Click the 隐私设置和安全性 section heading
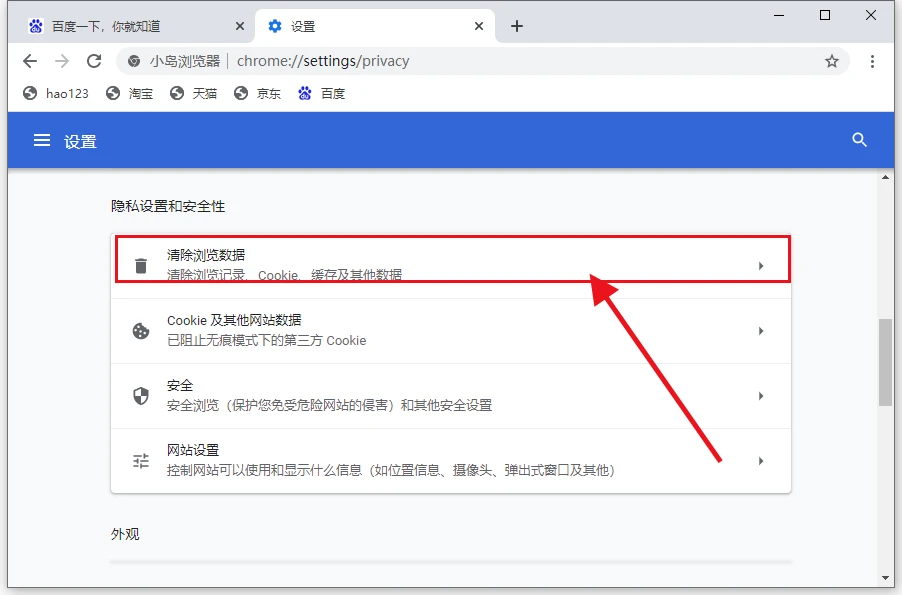The width and height of the screenshot is (902, 595). tap(168, 206)
